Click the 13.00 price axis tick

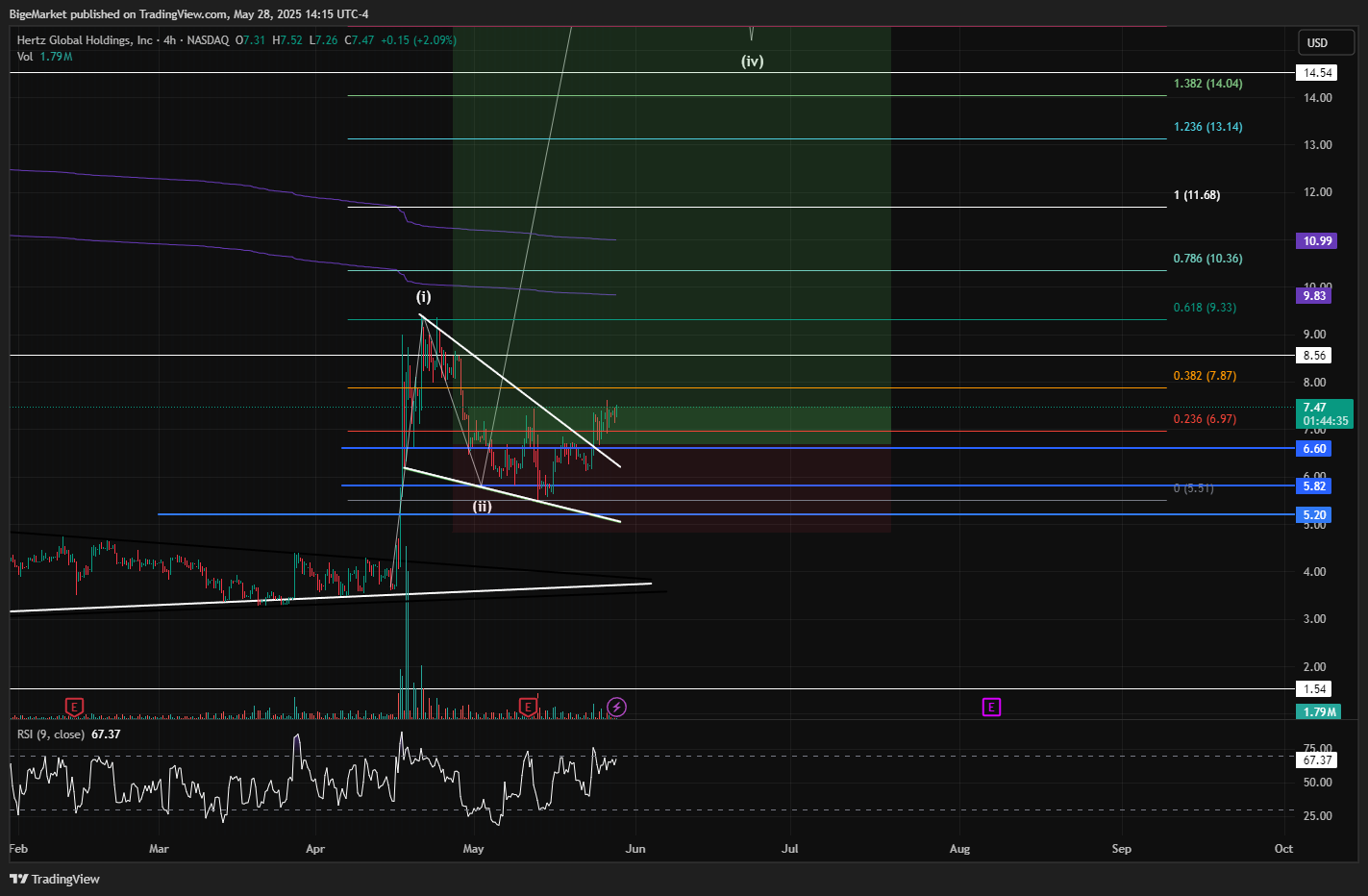[1317, 145]
